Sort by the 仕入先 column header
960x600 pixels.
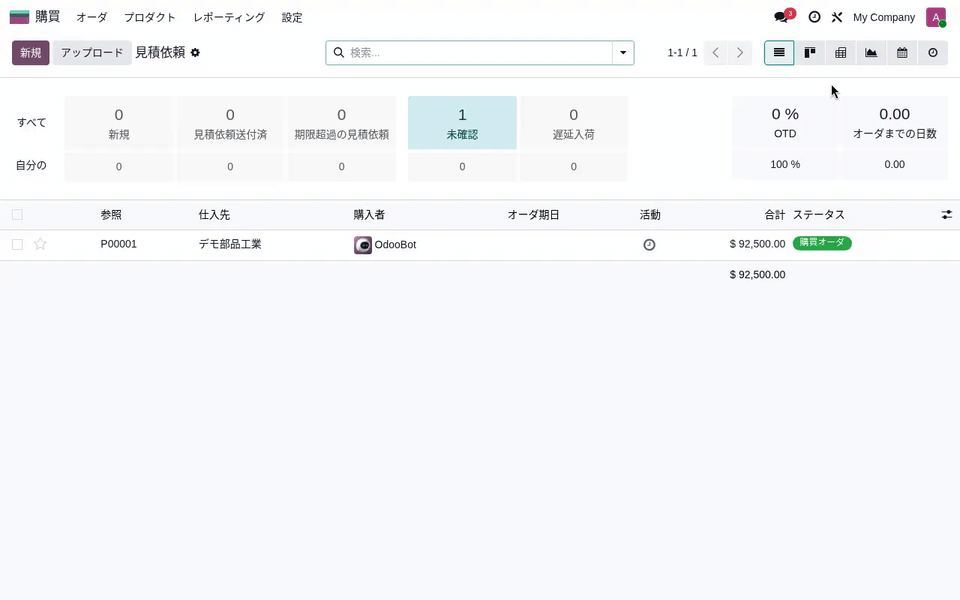pyautogui.click(x=214, y=215)
